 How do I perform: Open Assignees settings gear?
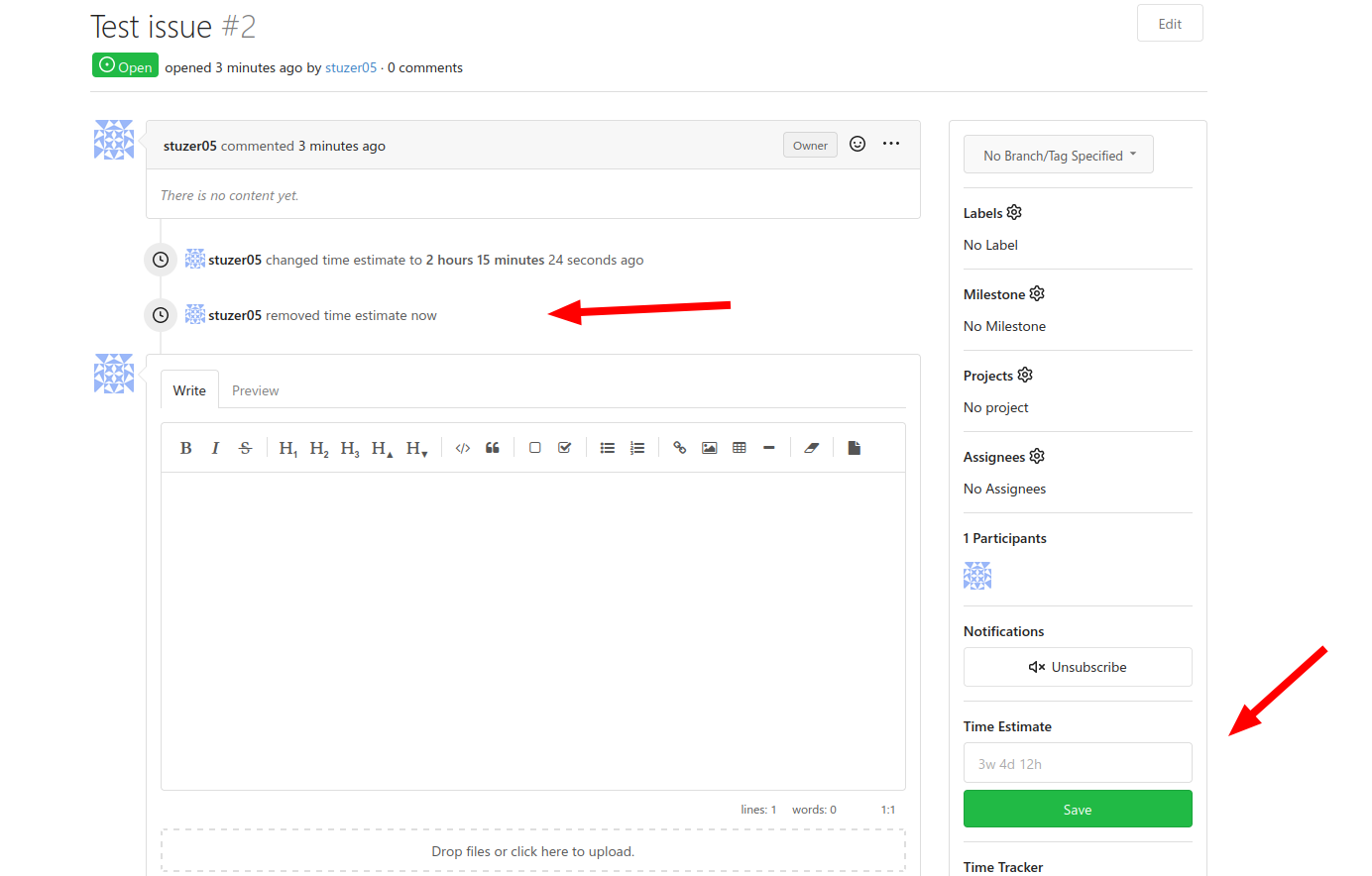[1037, 456]
